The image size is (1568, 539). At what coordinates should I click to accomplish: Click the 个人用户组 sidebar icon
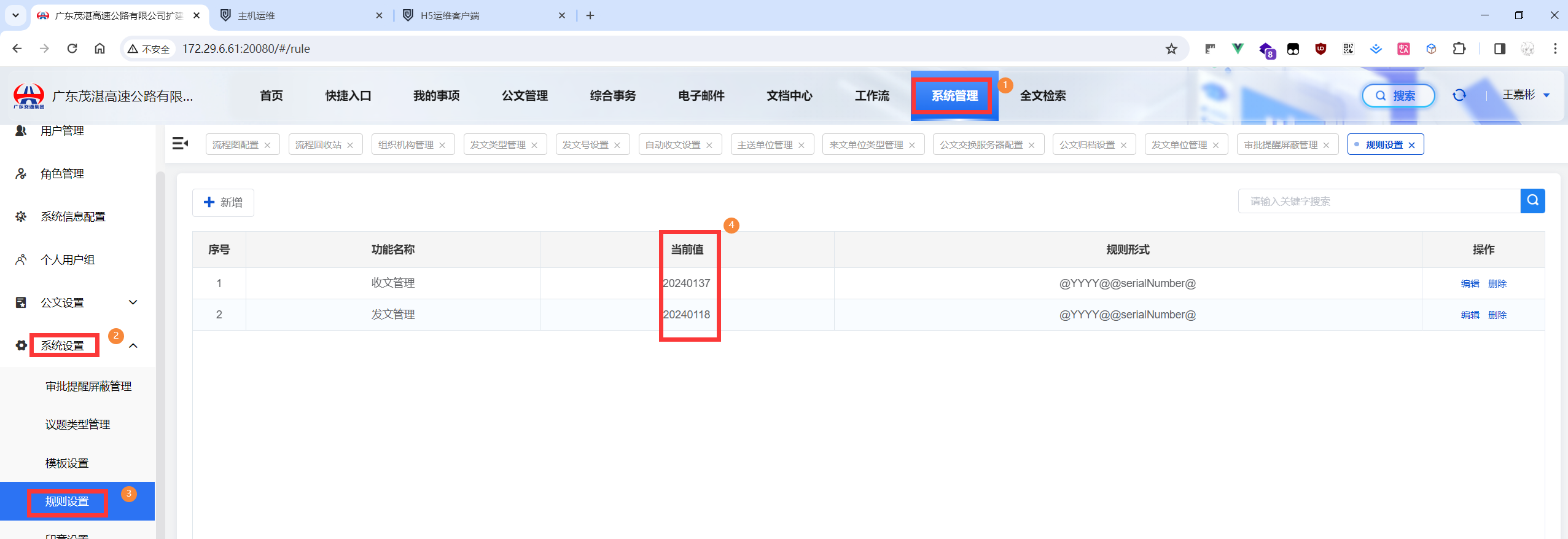[21, 259]
